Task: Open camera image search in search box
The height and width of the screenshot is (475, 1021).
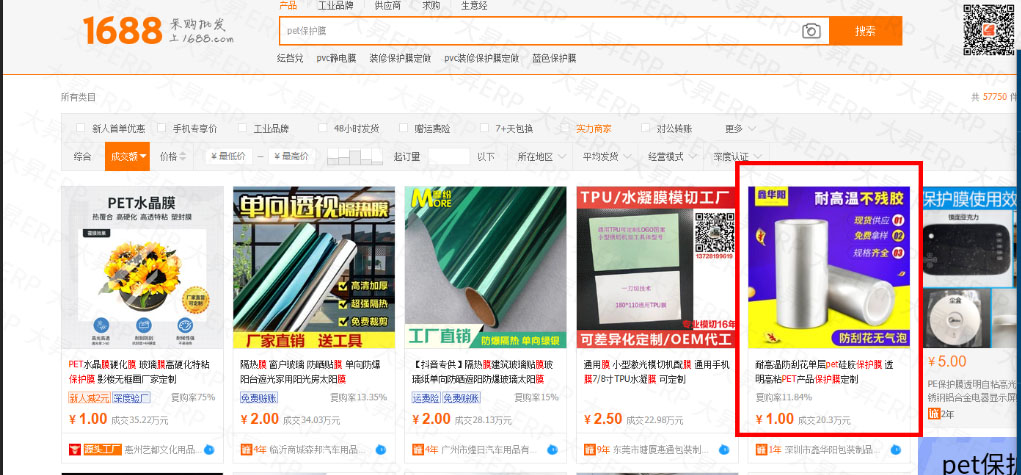Action: click(x=811, y=31)
